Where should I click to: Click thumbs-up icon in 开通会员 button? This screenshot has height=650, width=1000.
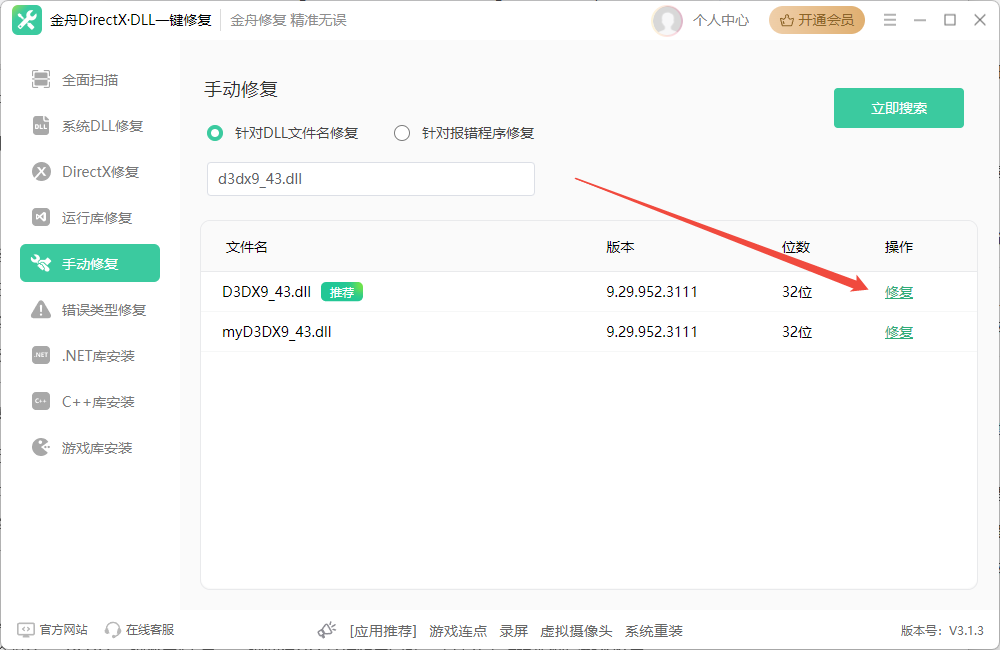point(786,20)
